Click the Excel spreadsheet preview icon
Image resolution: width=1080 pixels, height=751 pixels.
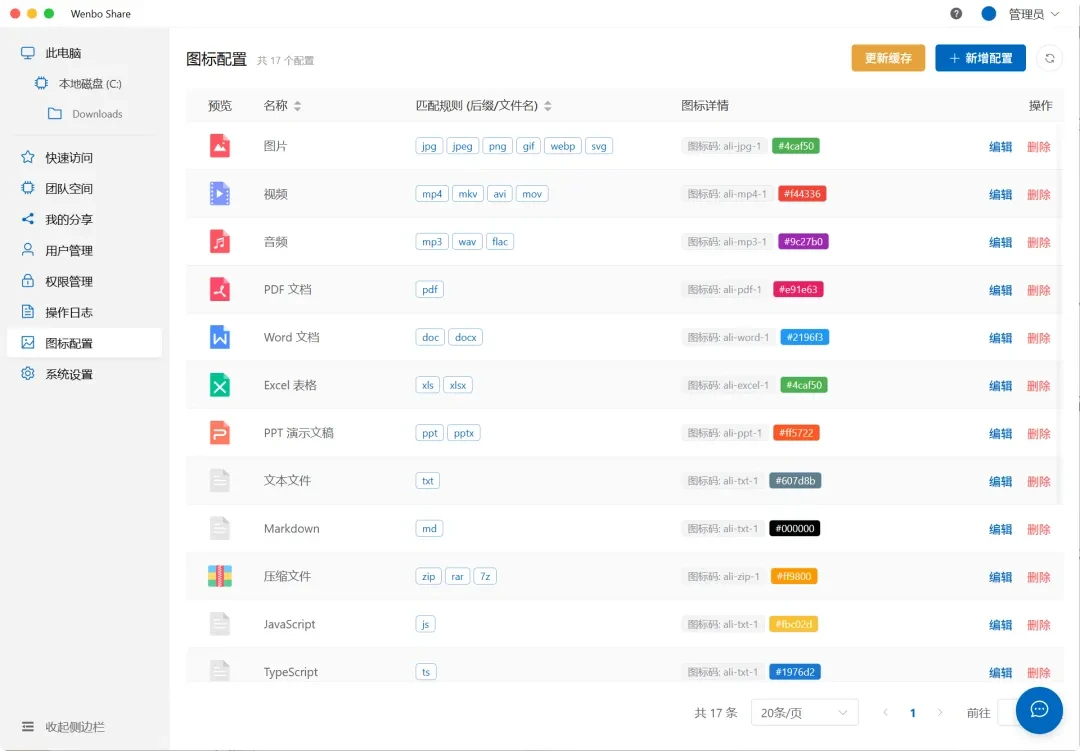pyautogui.click(x=220, y=385)
